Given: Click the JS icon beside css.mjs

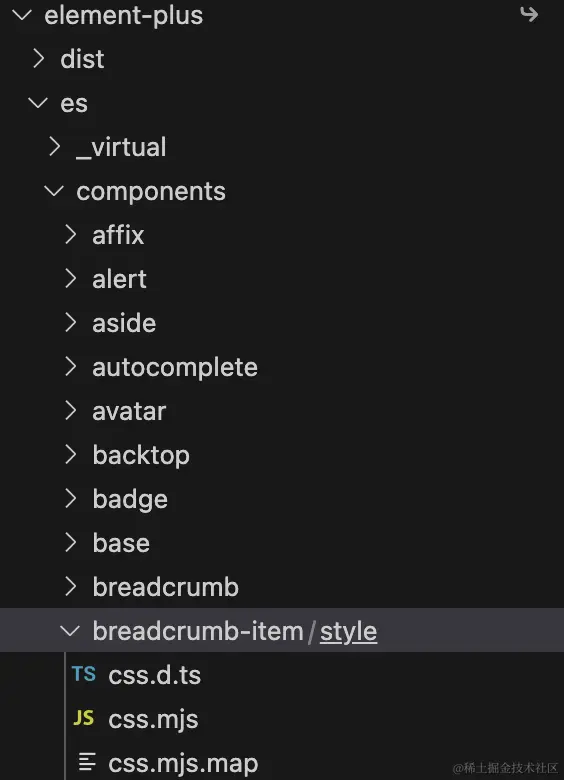Looking at the screenshot, I should pos(84,718).
